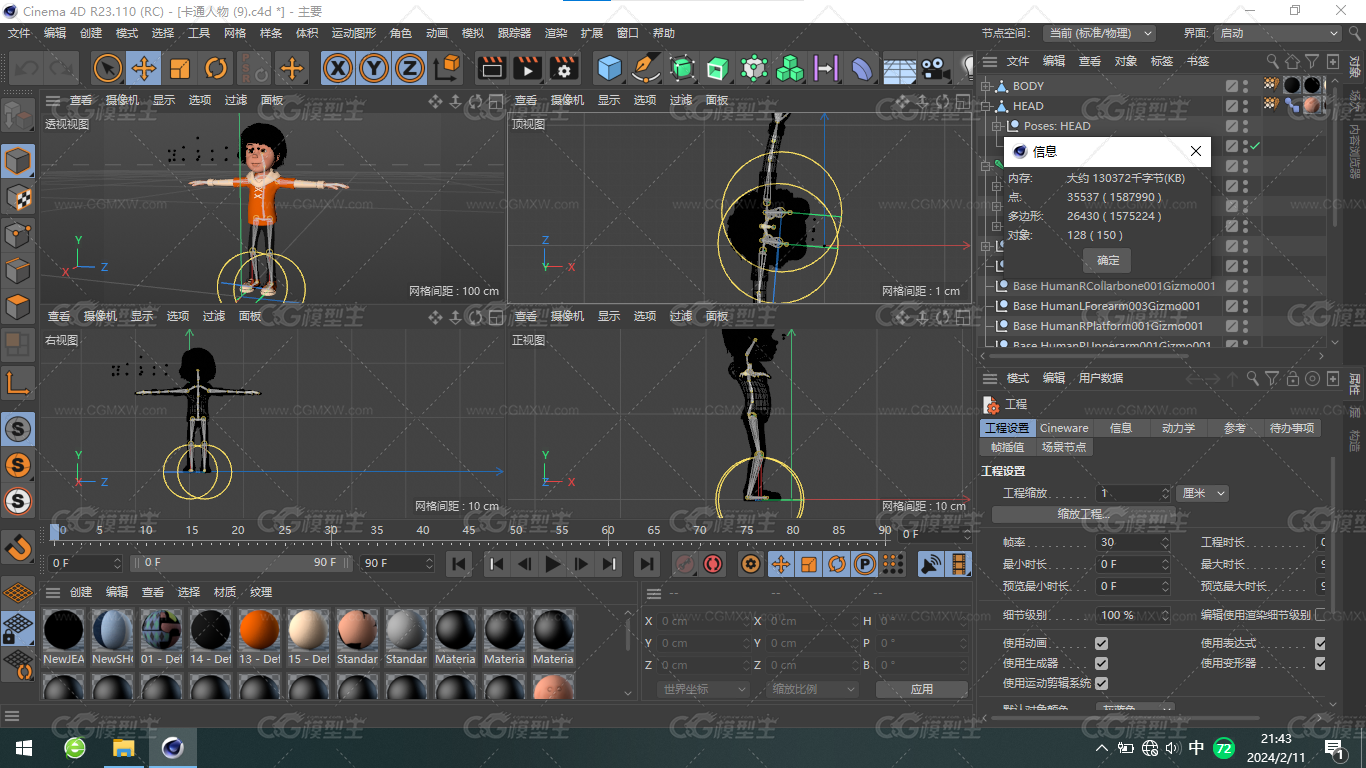Open the 运动图形 menu
This screenshot has height=768, width=1366.
(x=353, y=33)
